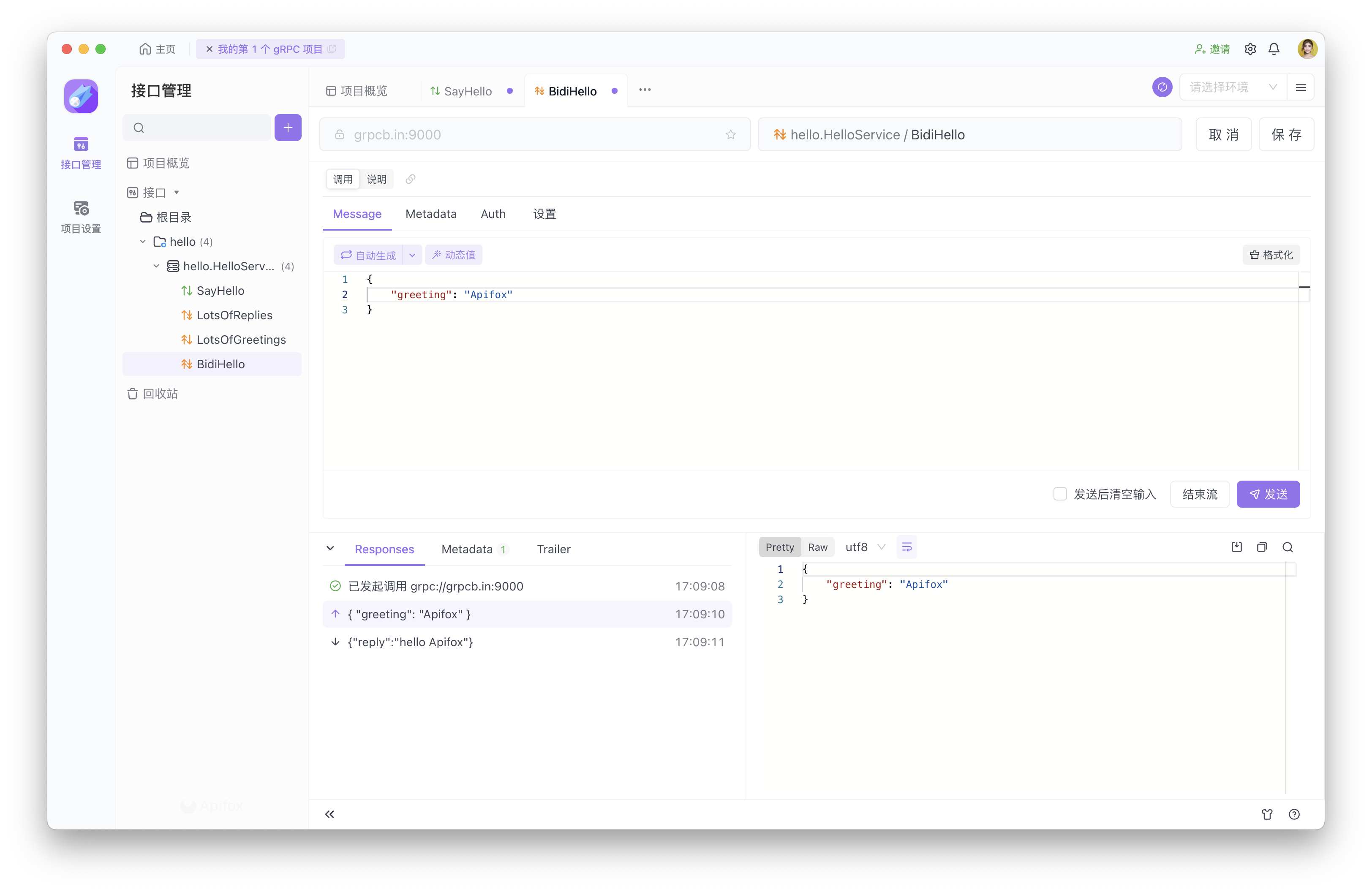Viewport: 1372px width, 892px height.
Task: Search response using magnifier icon
Action: [x=1287, y=547]
